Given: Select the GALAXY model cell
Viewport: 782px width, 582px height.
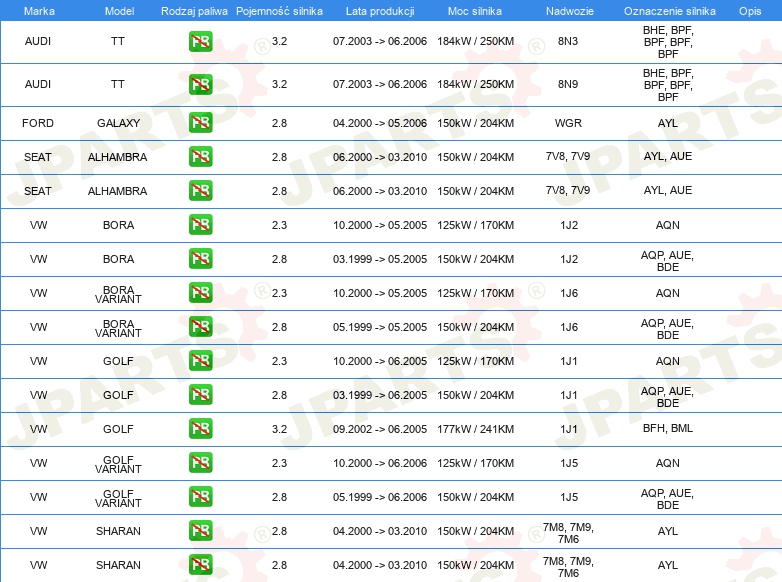Looking at the screenshot, I should [x=118, y=123].
